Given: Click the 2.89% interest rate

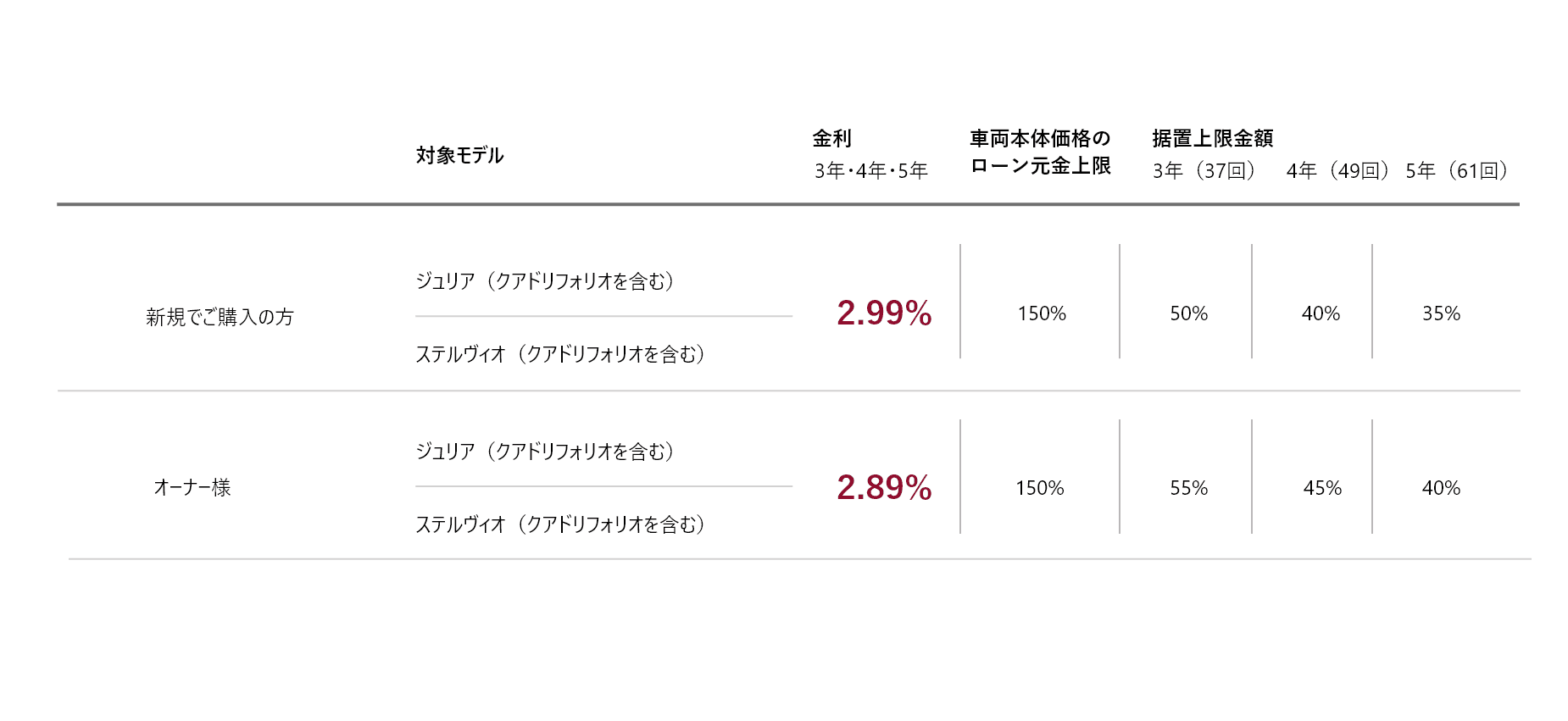Looking at the screenshot, I should (x=884, y=488).
